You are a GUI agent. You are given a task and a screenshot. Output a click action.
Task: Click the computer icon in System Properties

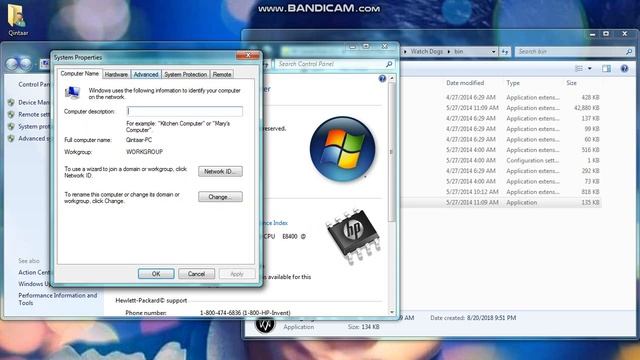click(72, 93)
